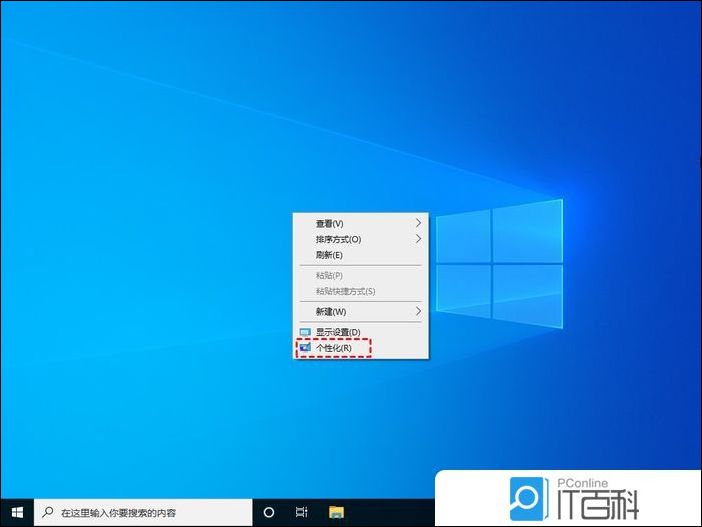
Task: Click the 显示设置 monitor icon
Action: click(305, 332)
